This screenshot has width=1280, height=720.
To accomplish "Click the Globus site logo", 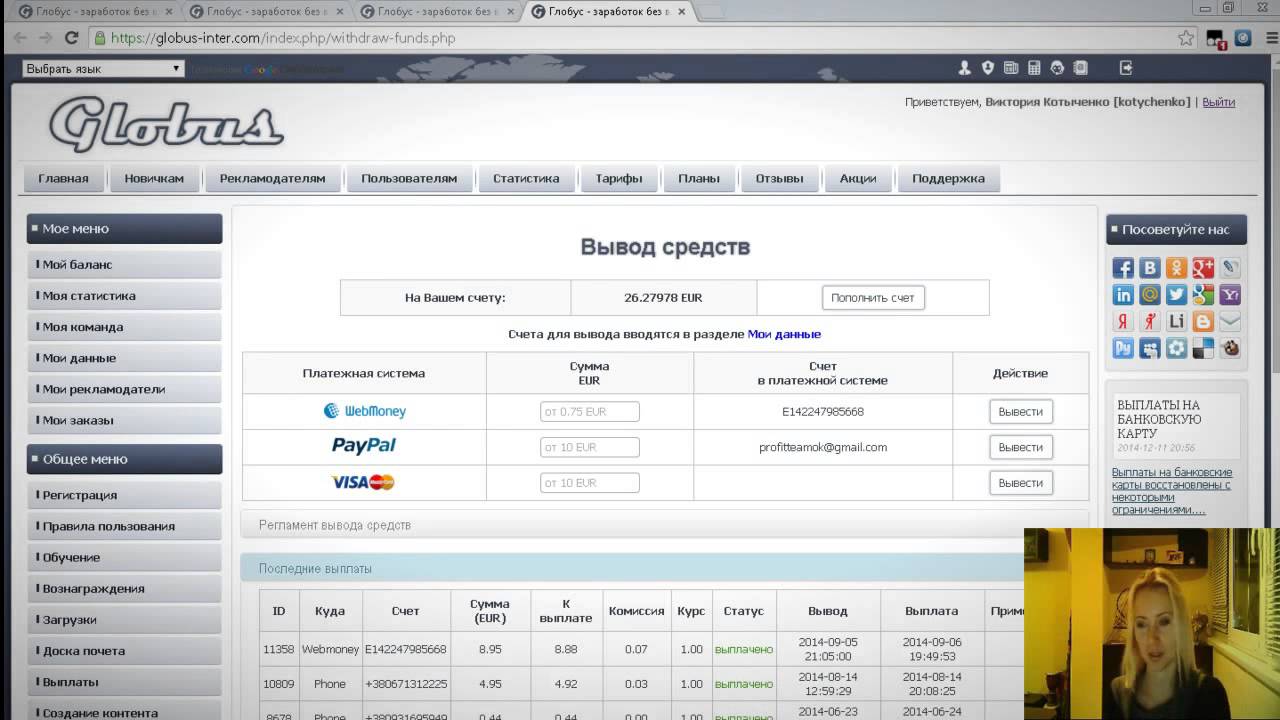I will (x=167, y=125).
